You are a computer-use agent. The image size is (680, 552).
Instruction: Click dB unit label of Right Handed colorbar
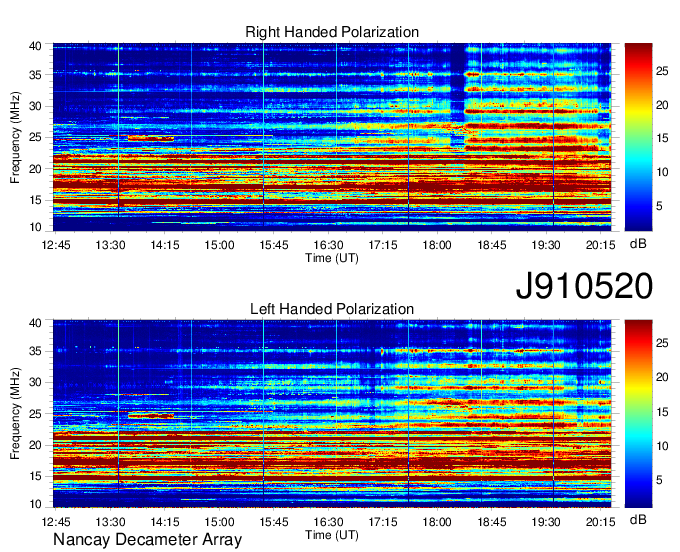coord(638,244)
